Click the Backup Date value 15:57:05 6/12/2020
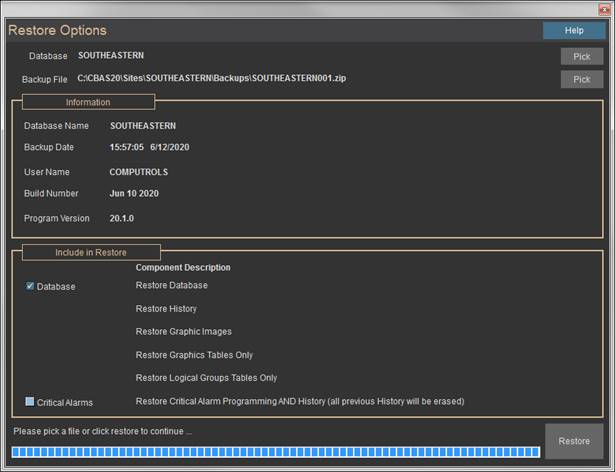This screenshot has height=472, width=615. (149, 147)
